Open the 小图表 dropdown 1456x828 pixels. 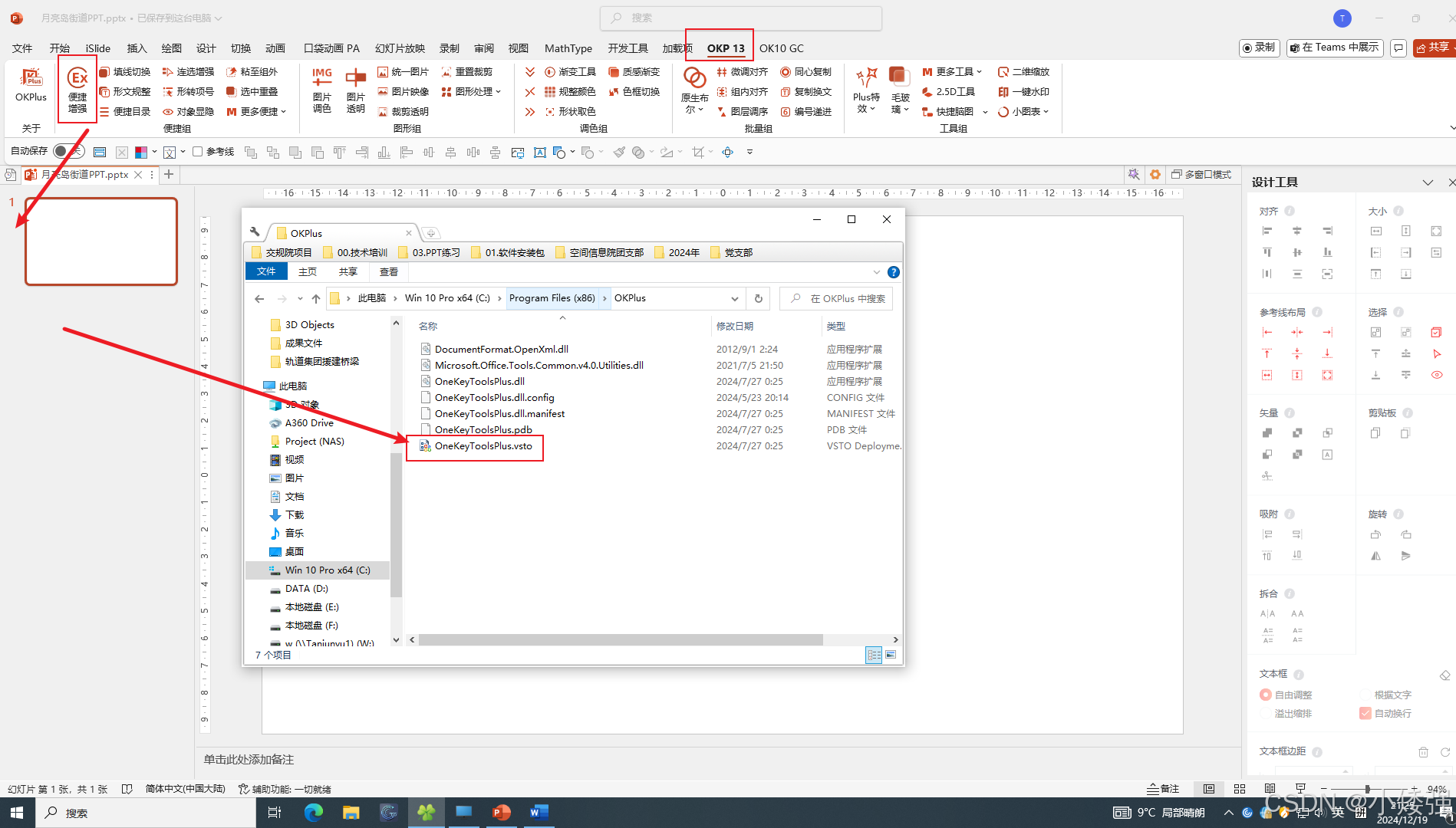[x=1023, y=112]
